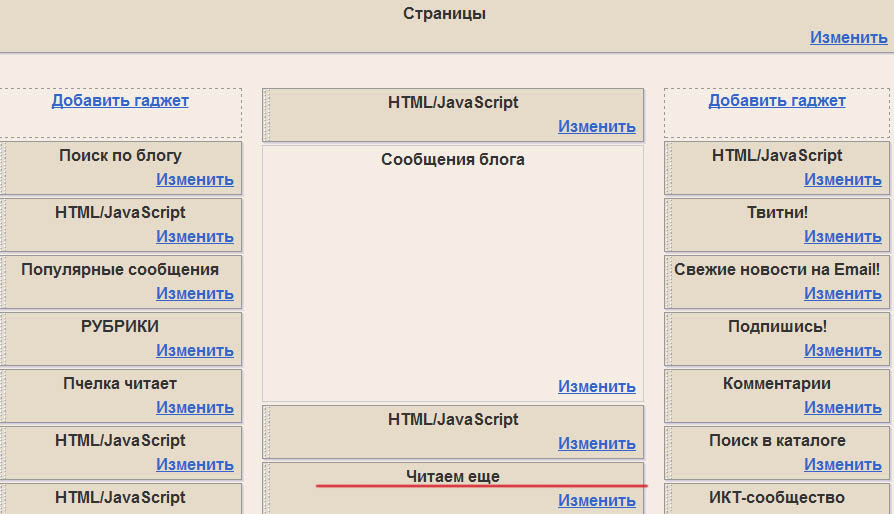
Task: Open left column Добавить гаджет link
Action: (x=120, y=100)
